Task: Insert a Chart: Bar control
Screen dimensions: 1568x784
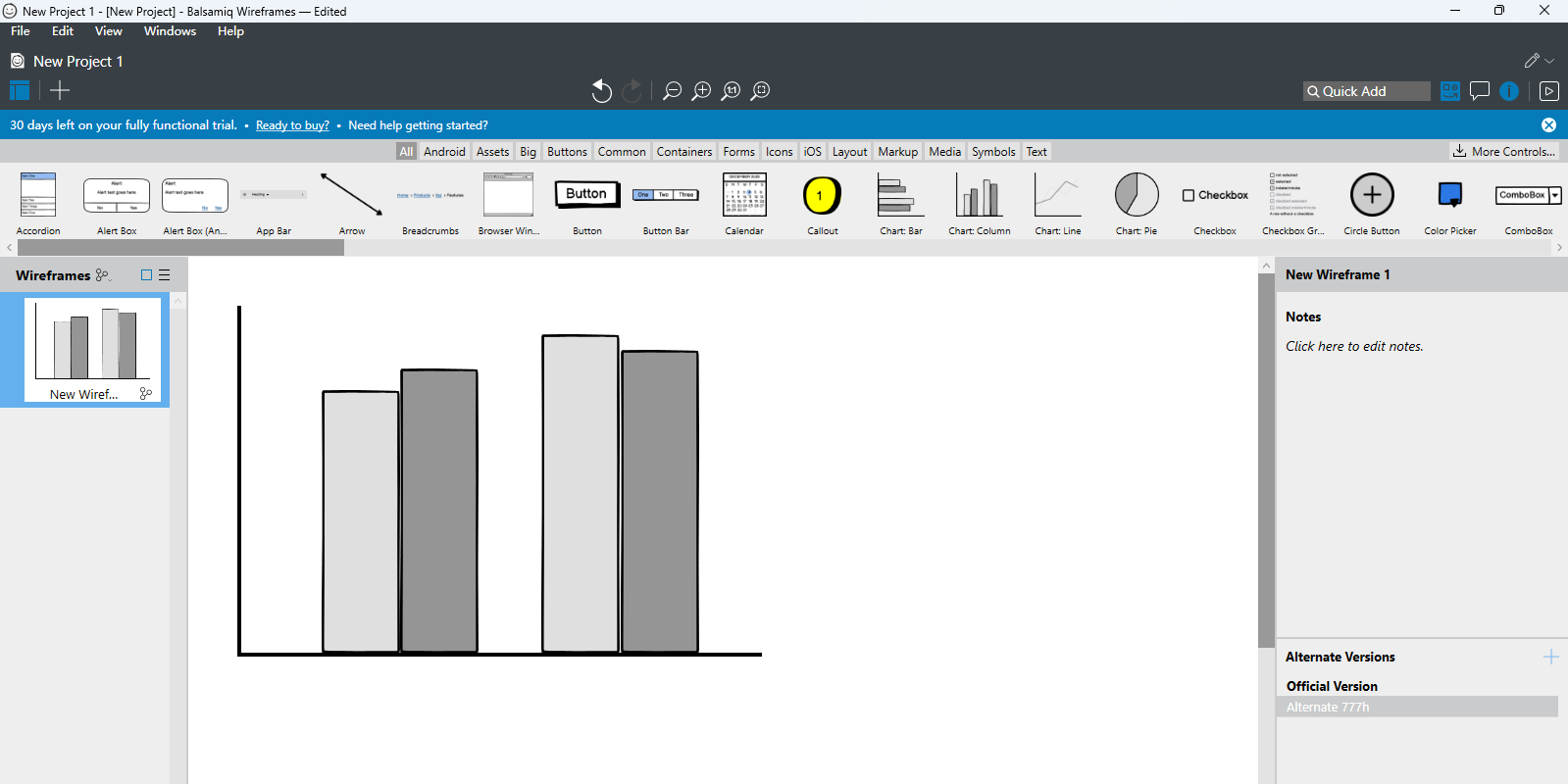Action: 901,204
